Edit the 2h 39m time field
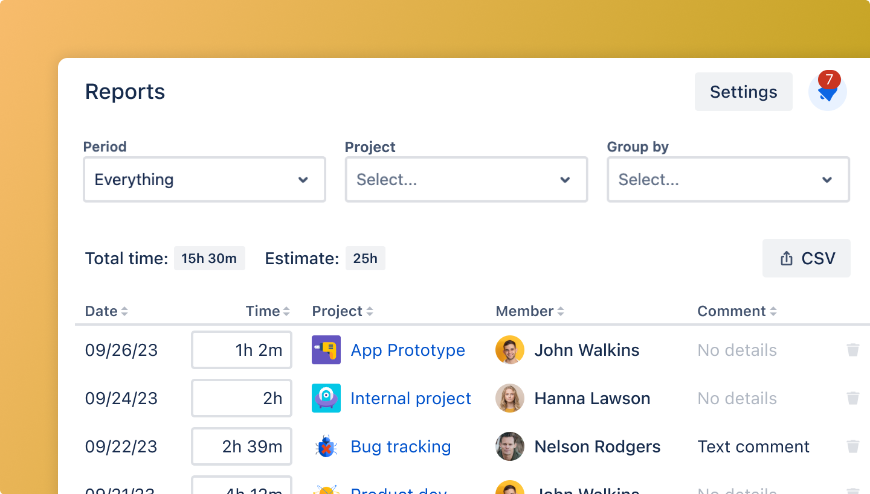The height and width of the screenshot is (494, 870). click(x=241, y=446)
